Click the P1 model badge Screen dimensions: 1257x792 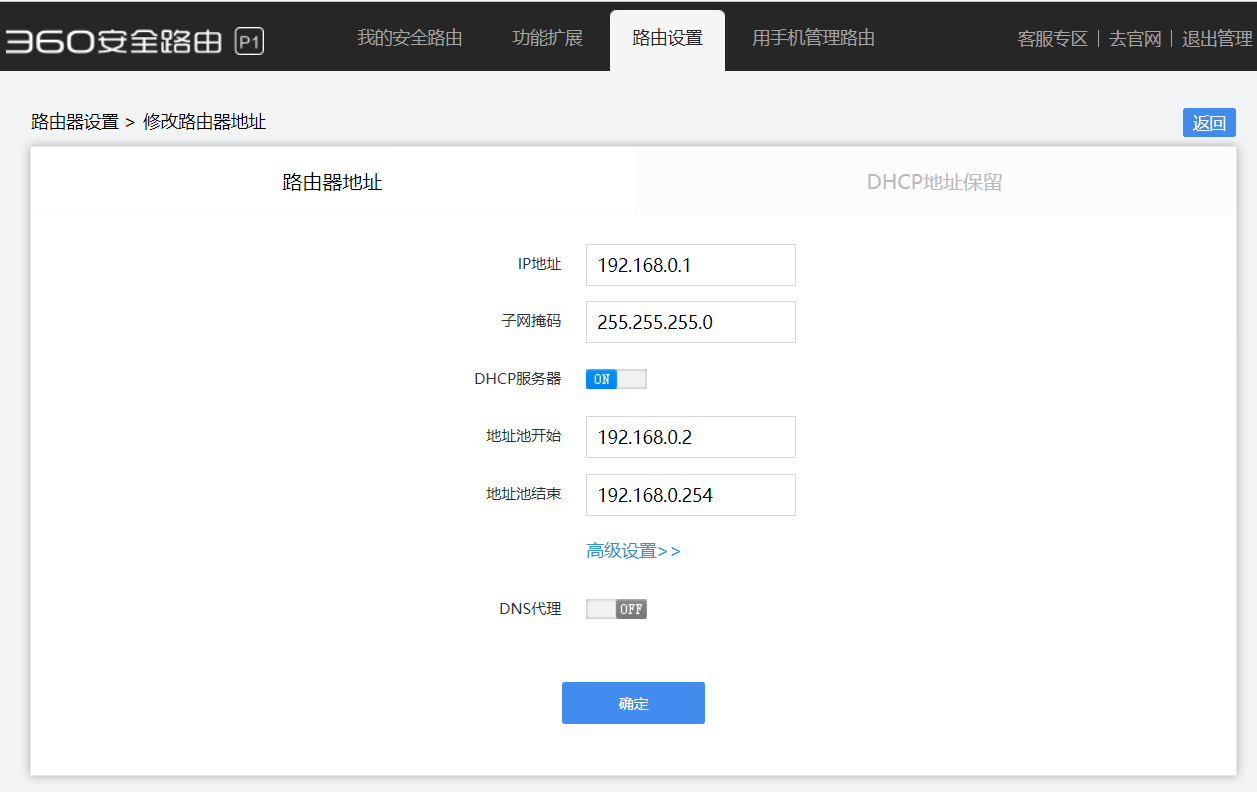(x=249, y=41)
